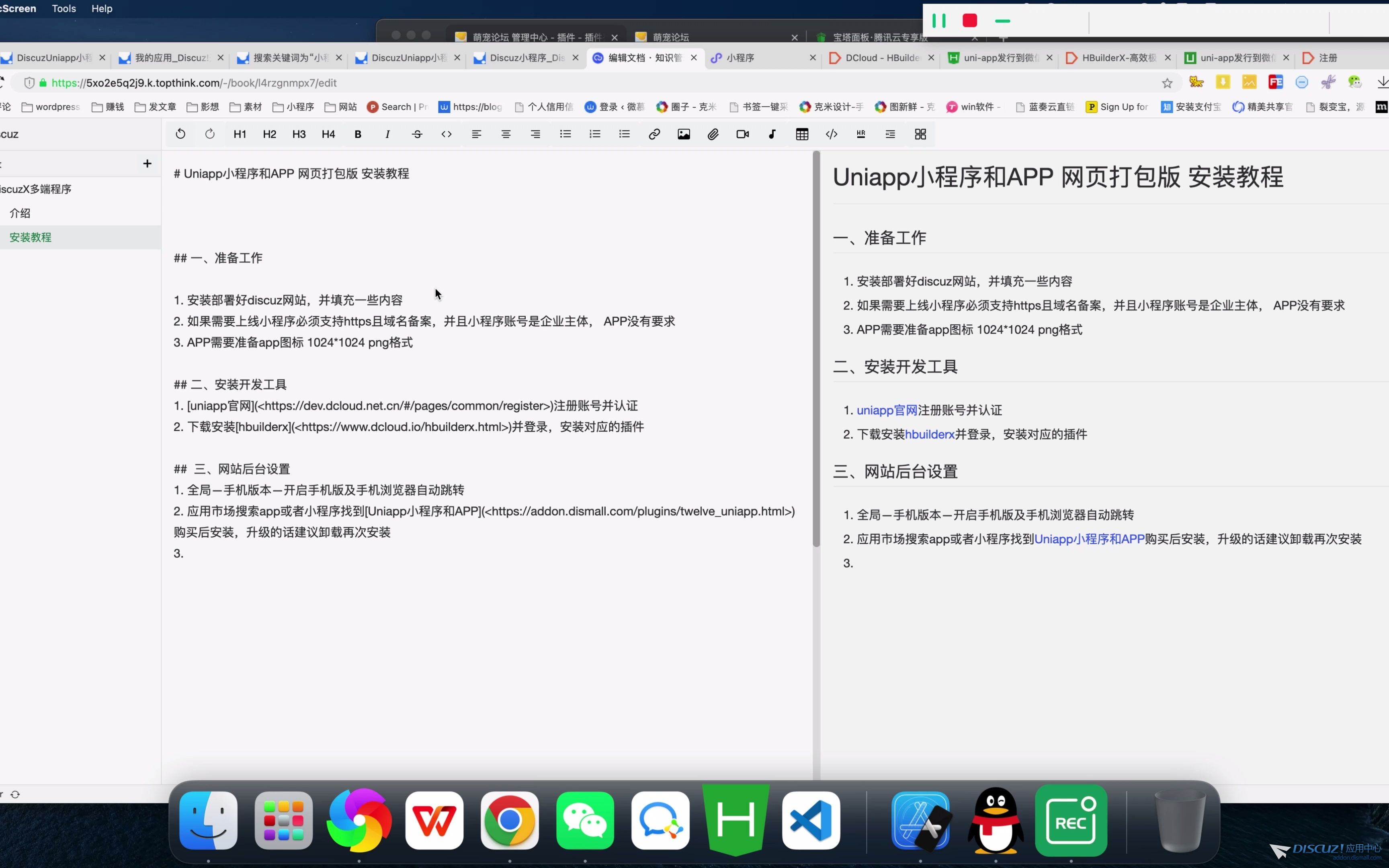This screenshot has width=1389, height=868.
Task: Apply H2 heading formatting
Action: pyautogui.click(x=269, y=134)
